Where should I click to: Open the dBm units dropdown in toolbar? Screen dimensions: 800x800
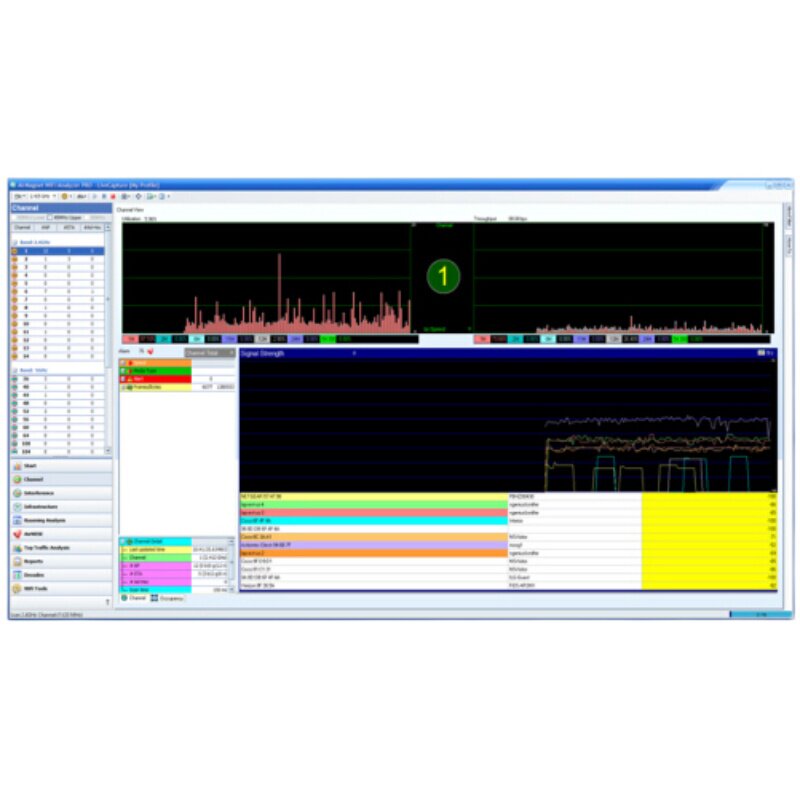[82, 196]
